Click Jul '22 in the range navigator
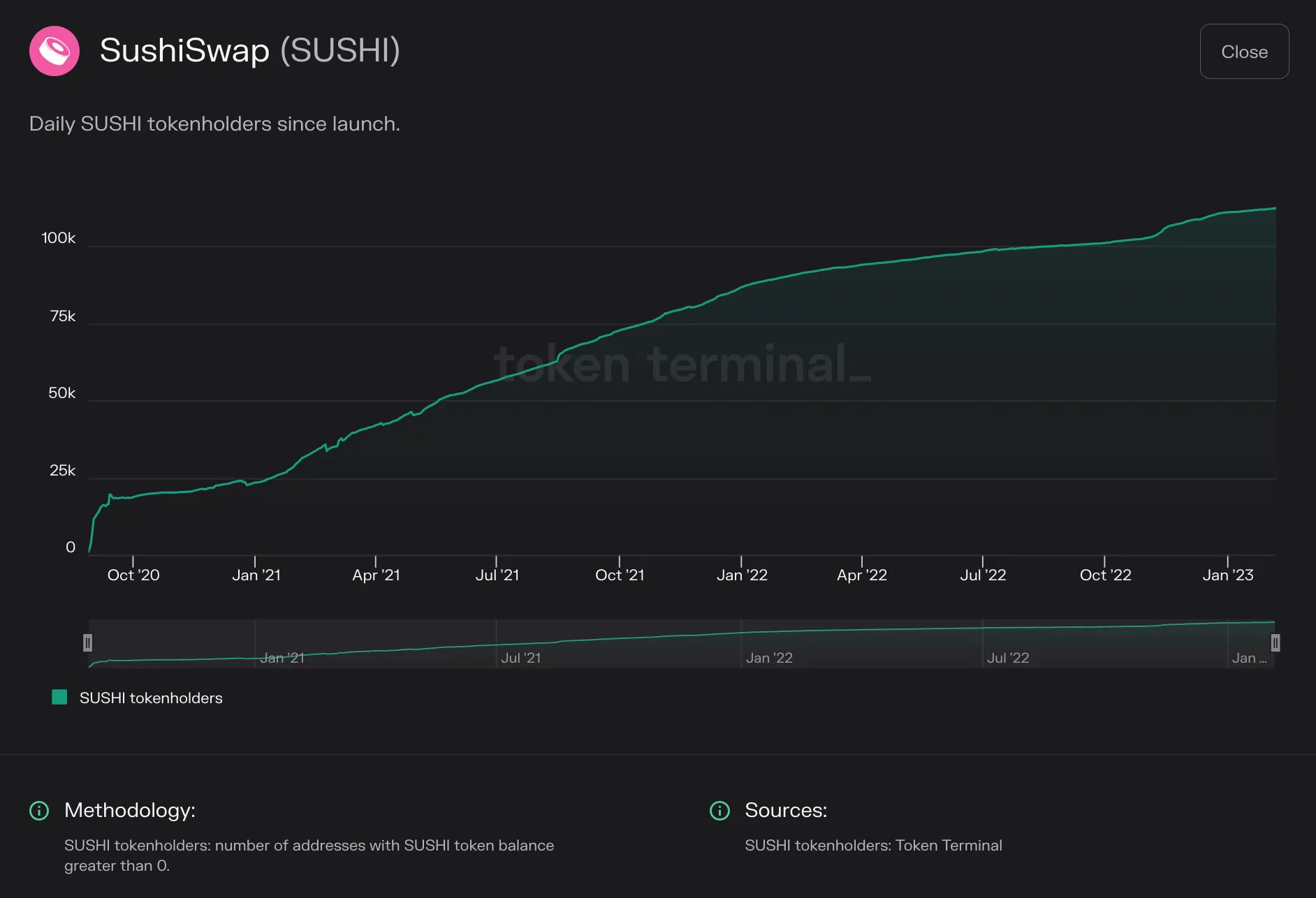1316x898 pixels. (x=1008, y=658)
